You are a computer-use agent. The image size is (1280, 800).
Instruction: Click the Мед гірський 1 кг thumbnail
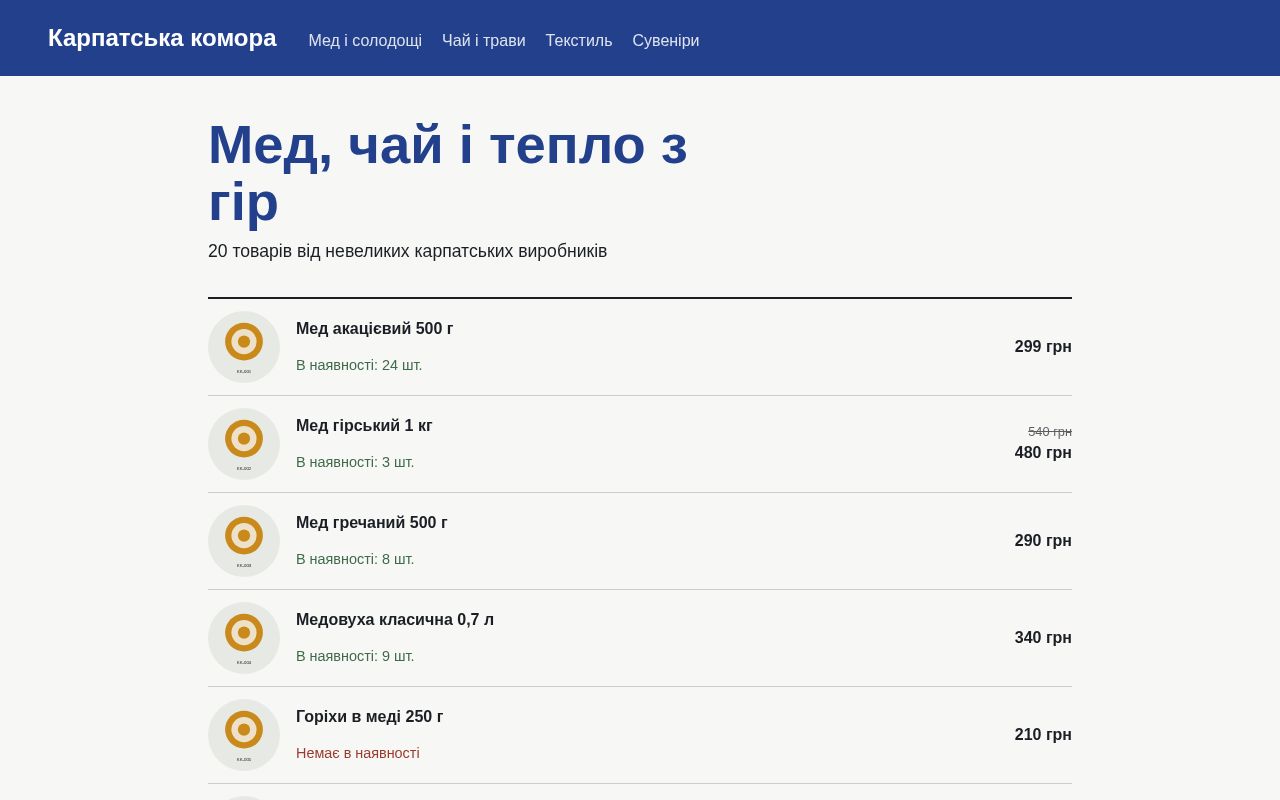point(244,444)
